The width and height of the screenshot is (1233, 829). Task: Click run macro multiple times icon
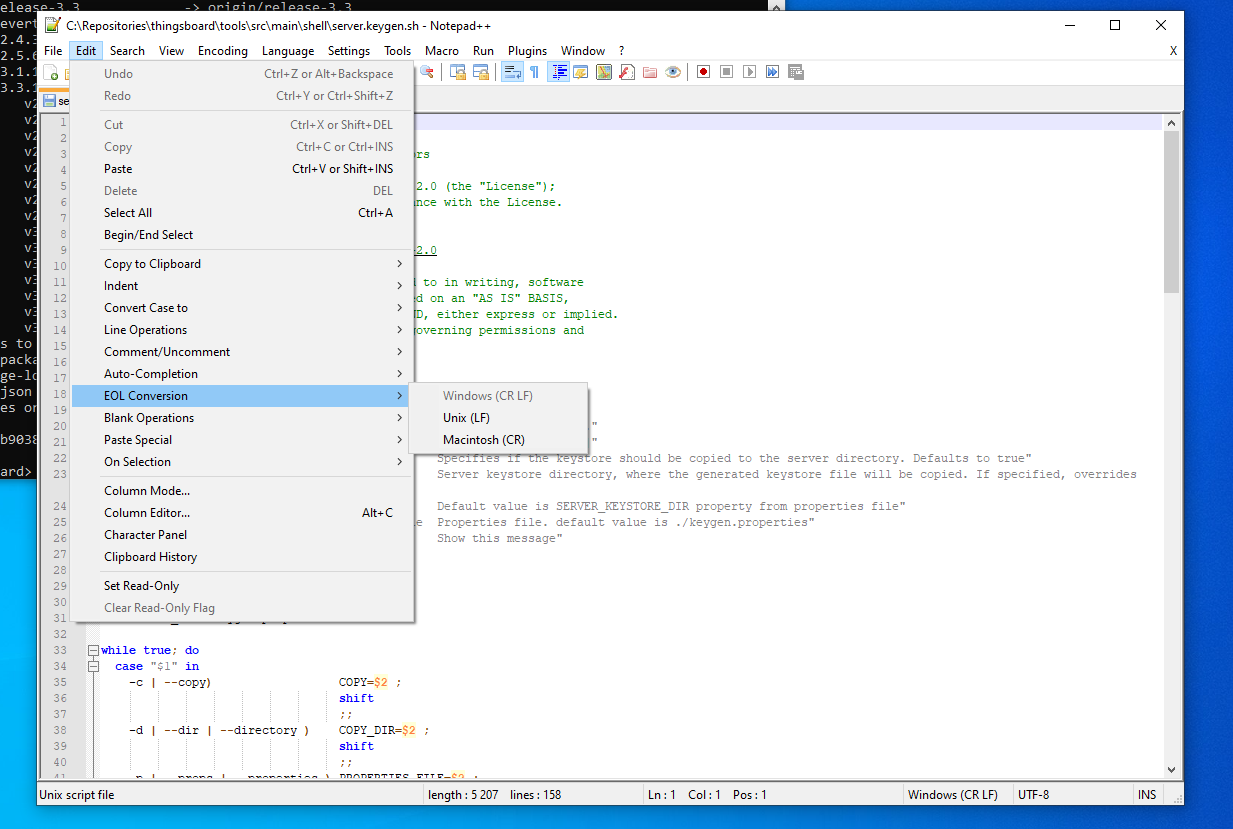772,72
